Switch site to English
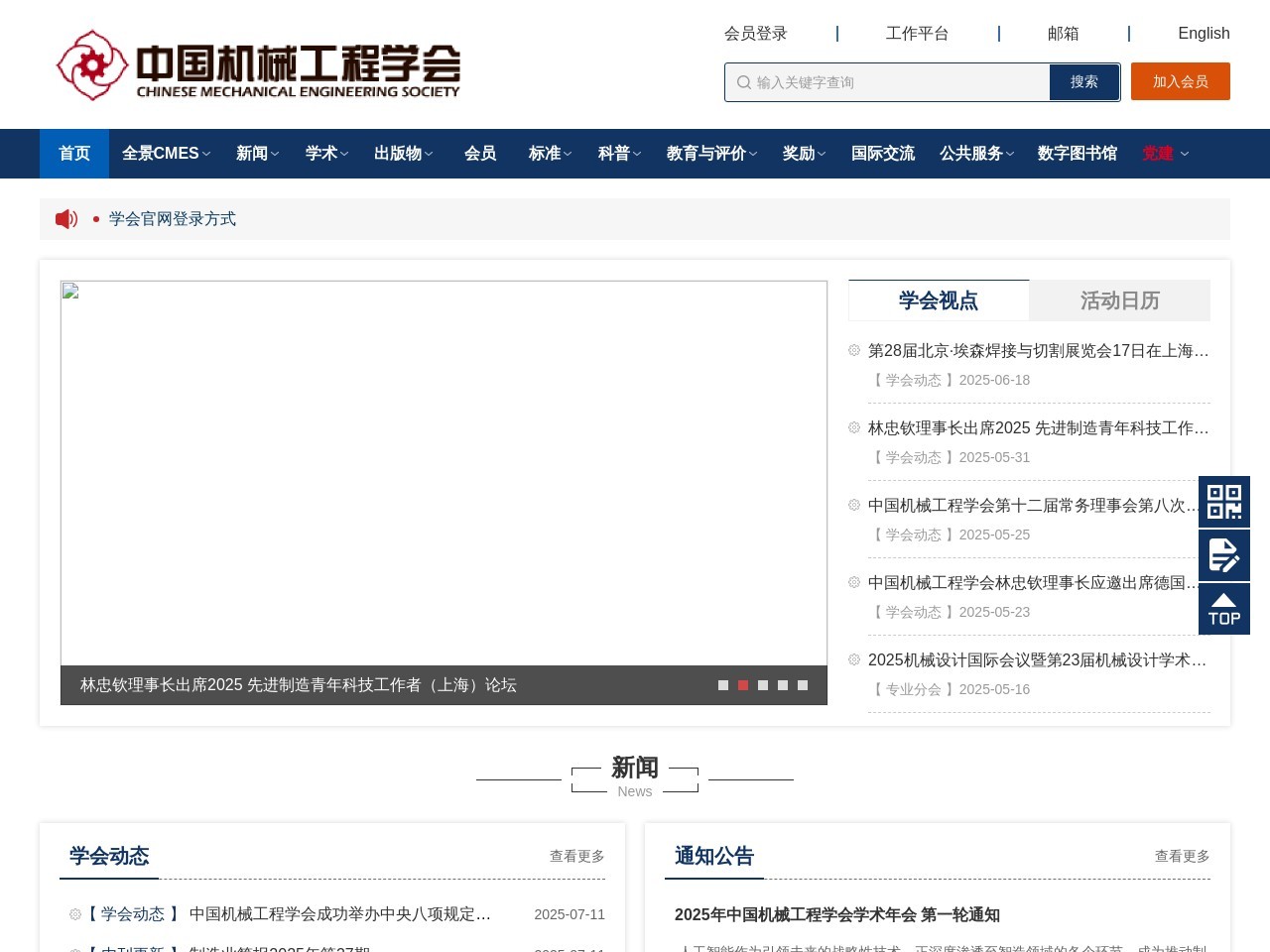This screenshot has height=952, width=1270. point(1204,33)
